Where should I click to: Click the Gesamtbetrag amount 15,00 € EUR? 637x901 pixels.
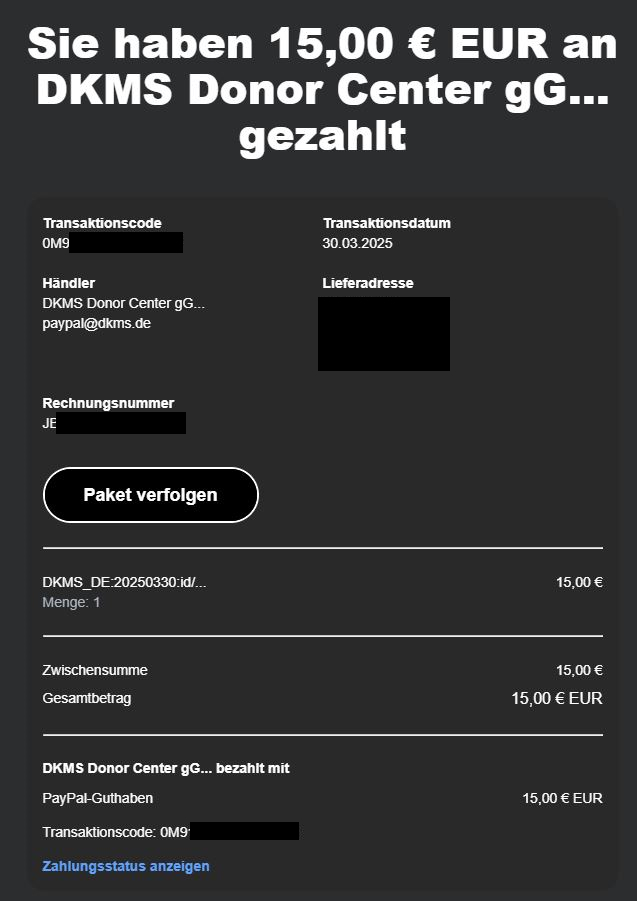point(556,698)
